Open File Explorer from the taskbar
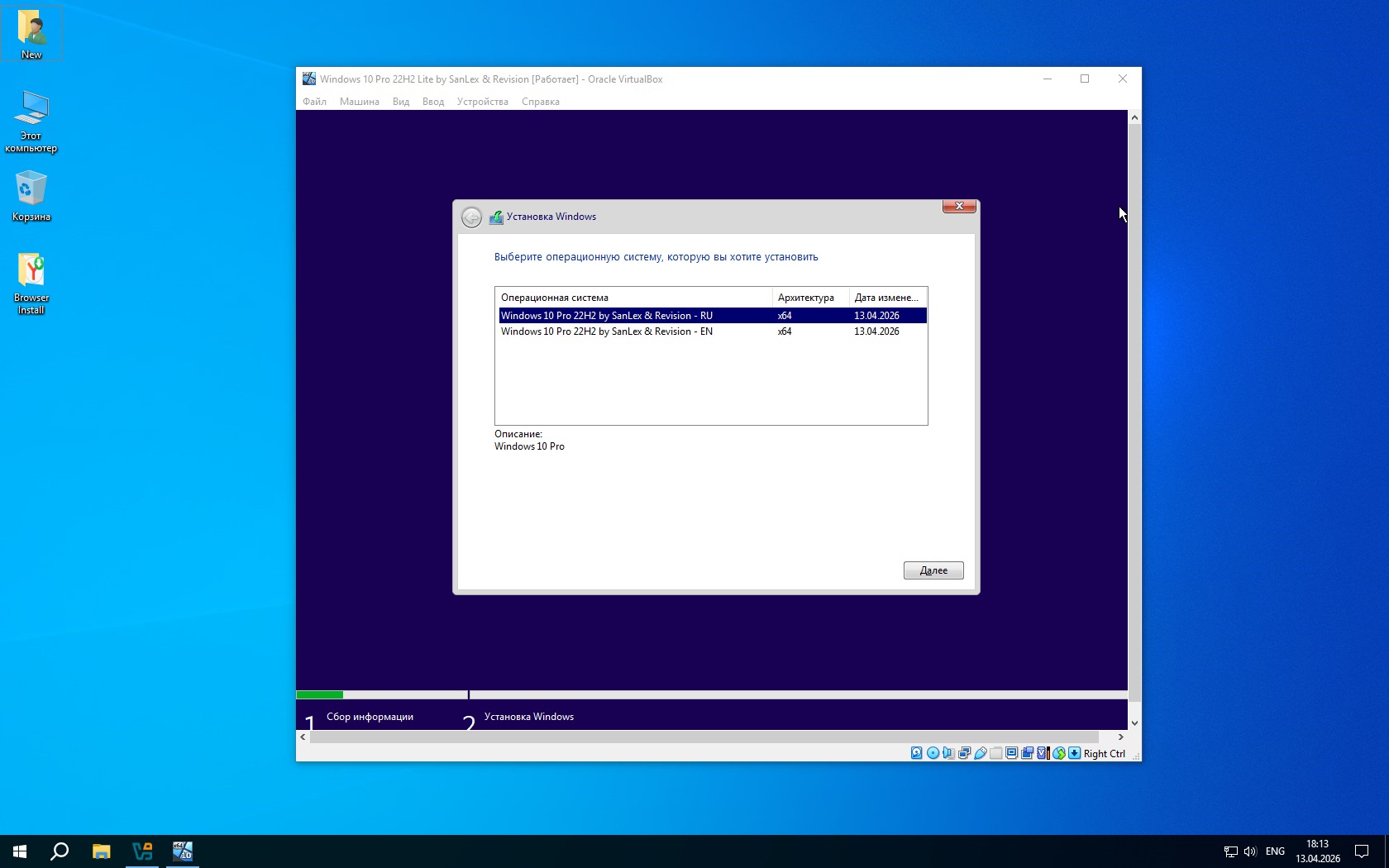The width and height of the screenshot is (1389, 868). [x=101, y=851]
